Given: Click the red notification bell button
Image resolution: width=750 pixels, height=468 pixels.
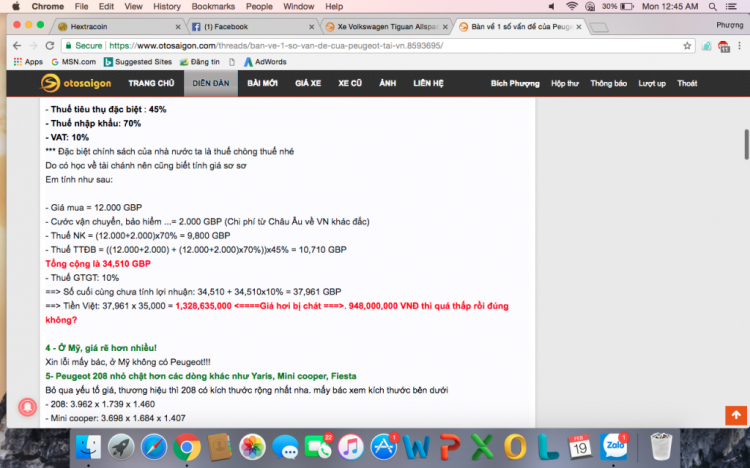Looking at the screenshot, I should (27, 407).
